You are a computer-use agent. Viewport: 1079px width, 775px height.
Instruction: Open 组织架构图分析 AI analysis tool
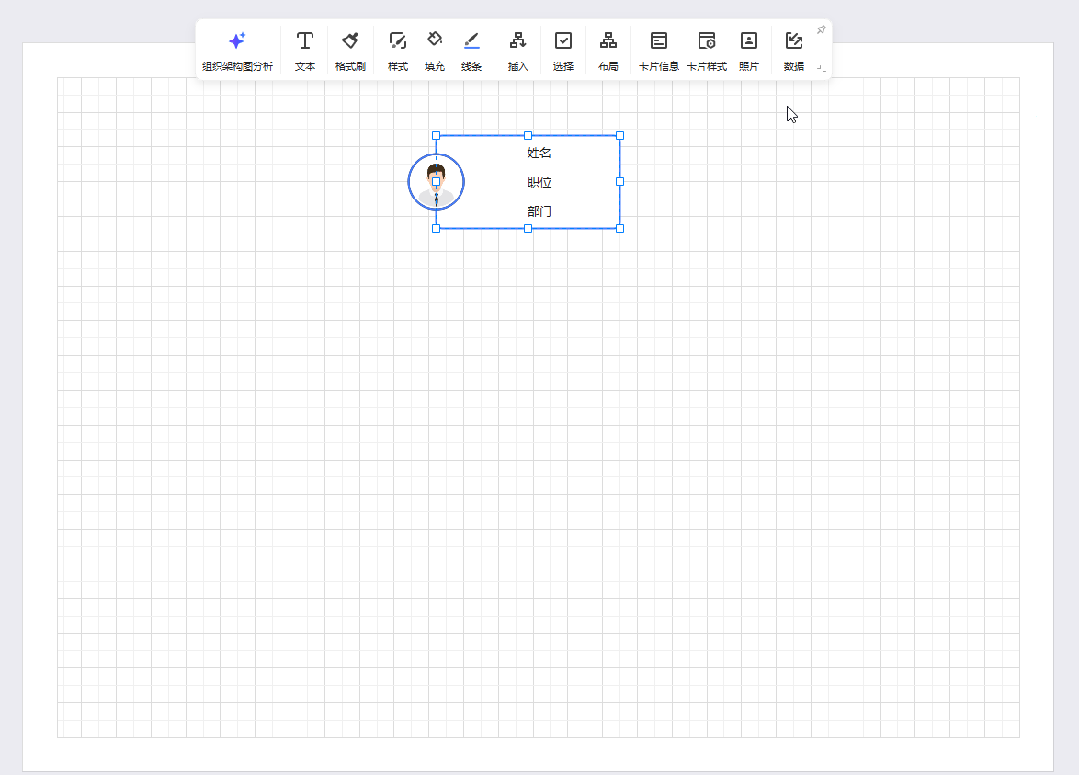pyautogui.click(x=237, y=51)
